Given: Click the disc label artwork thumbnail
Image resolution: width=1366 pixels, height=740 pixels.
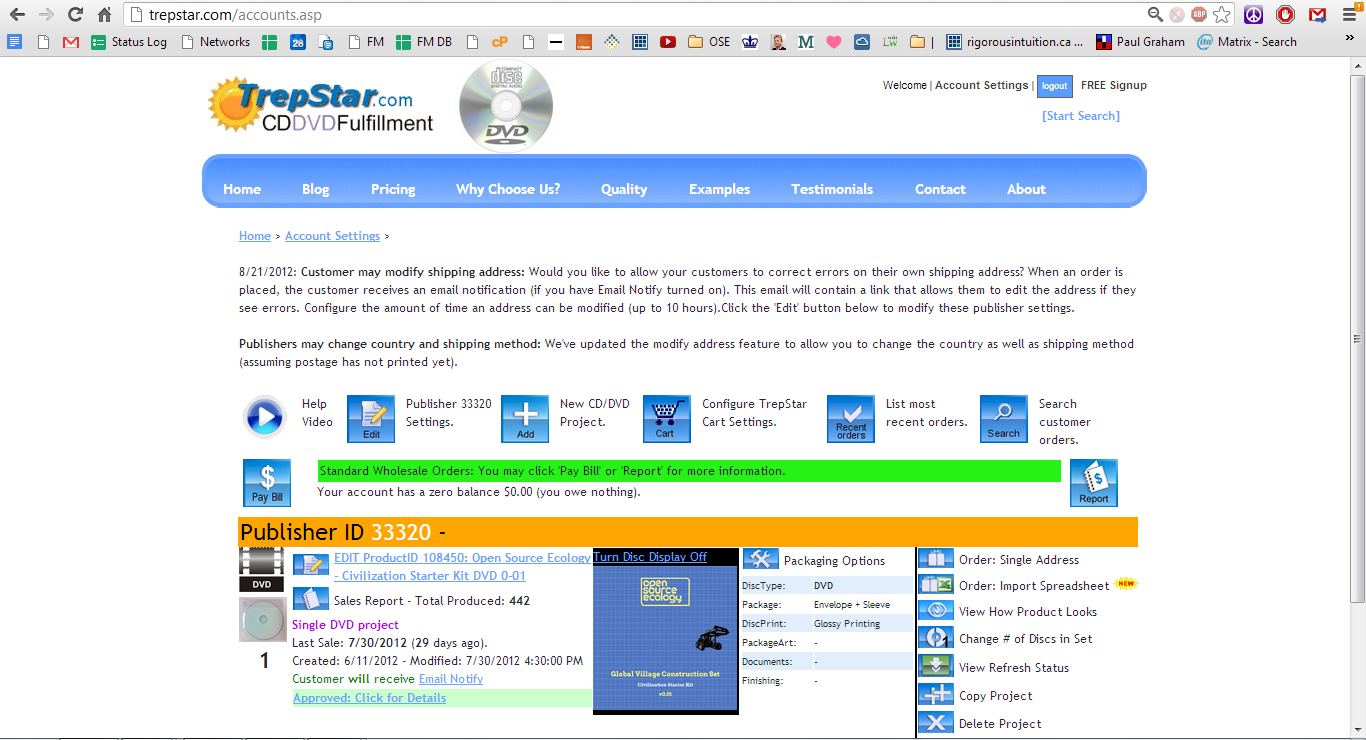Looking at the screenshot, I should (666, 639).
